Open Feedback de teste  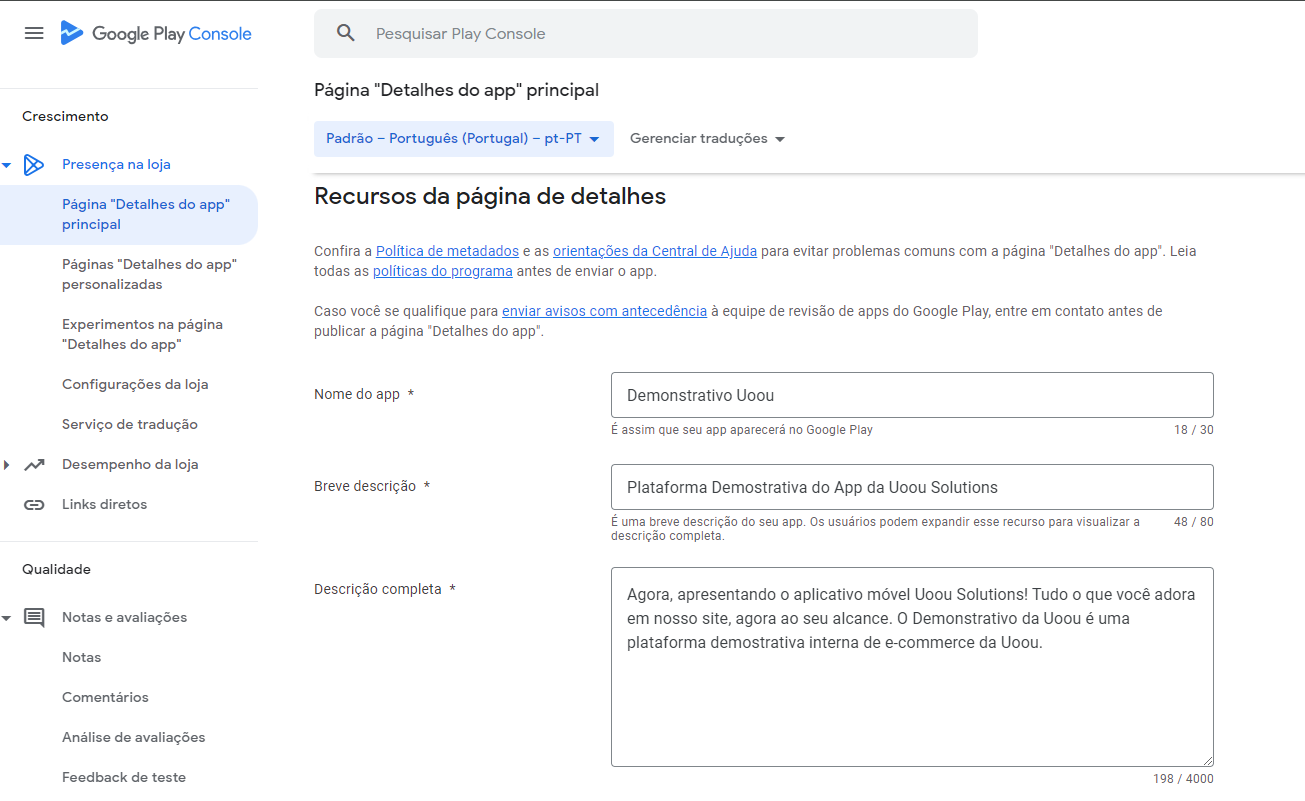[124, 778]
